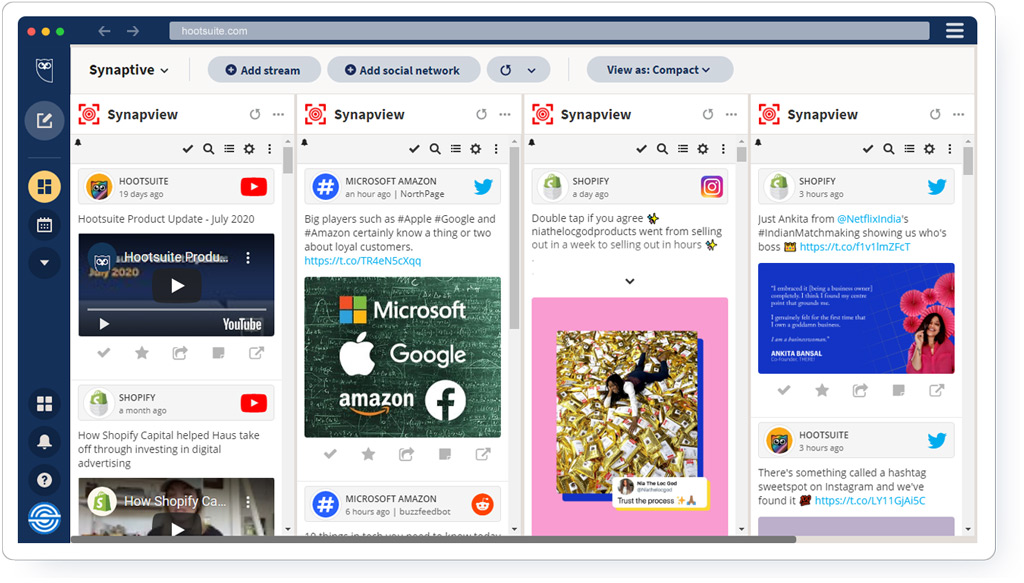Image resolution: width=1024 pixels, height=583 pixels.
Task: Open the Ankita Bansal quote image
Action: (856, 319)
